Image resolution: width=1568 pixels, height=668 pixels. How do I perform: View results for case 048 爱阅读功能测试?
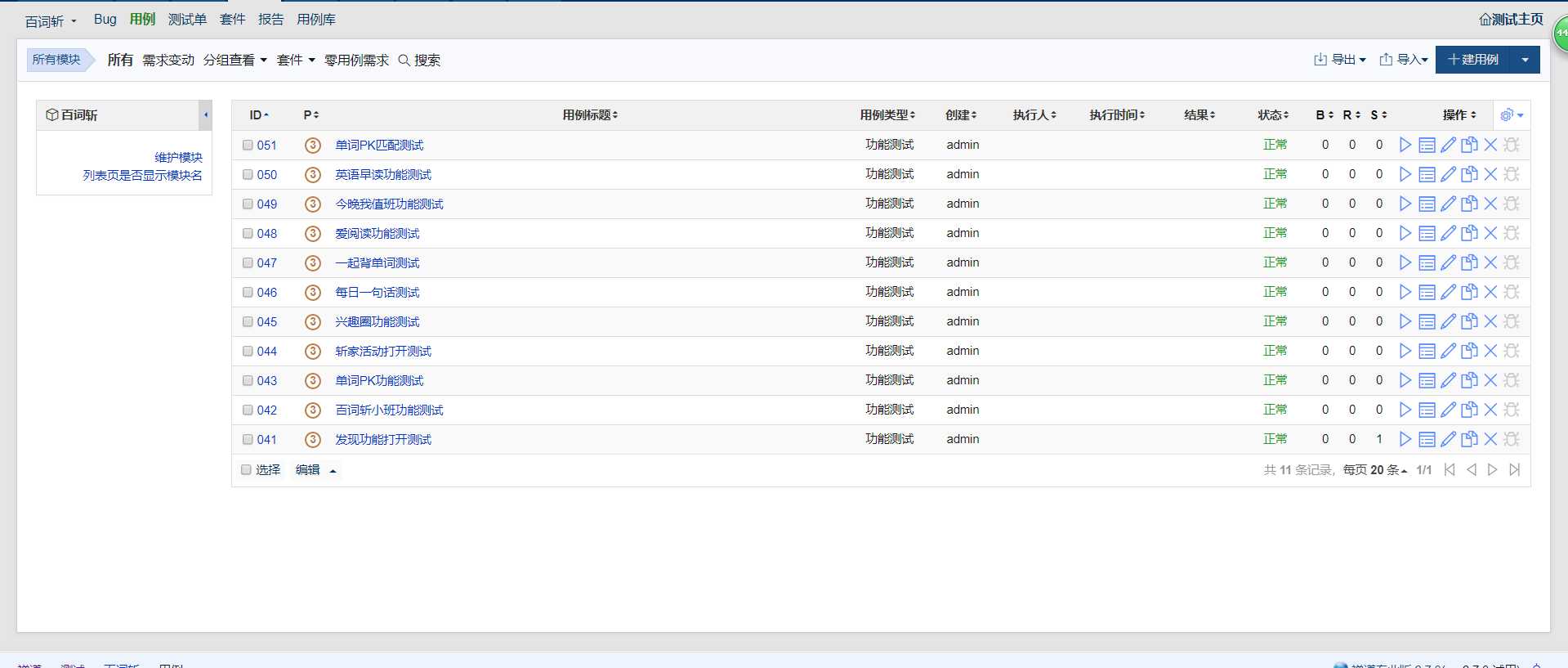tap(1427, 233)
